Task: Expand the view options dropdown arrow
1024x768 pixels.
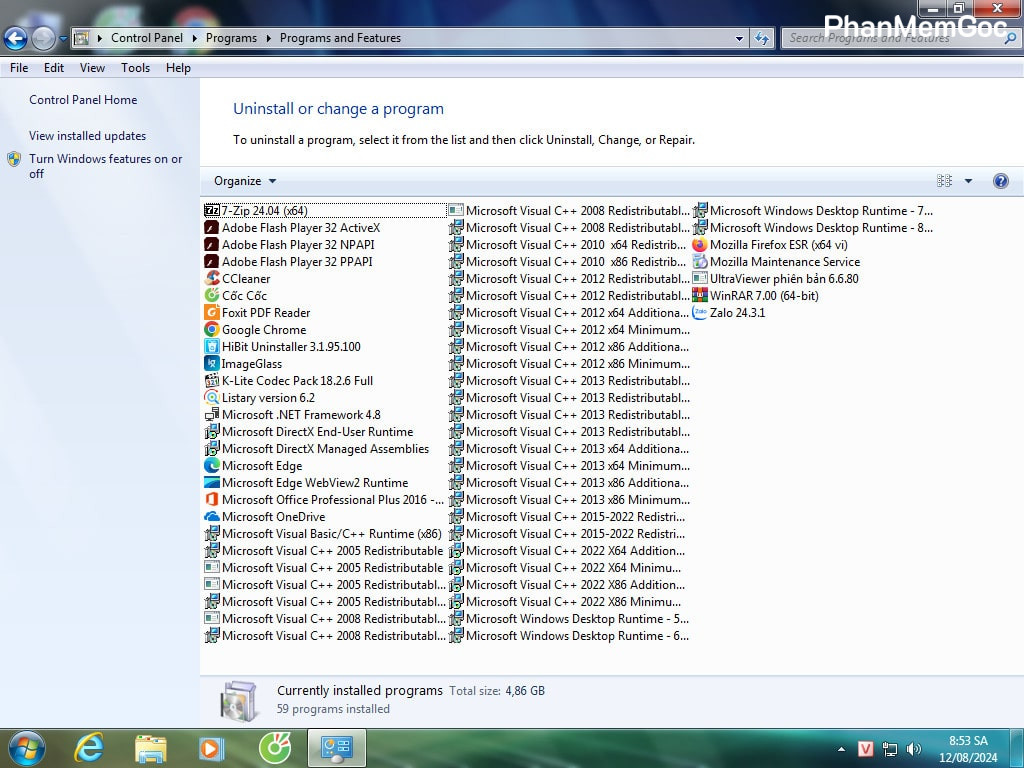Action: pos(968,181)
